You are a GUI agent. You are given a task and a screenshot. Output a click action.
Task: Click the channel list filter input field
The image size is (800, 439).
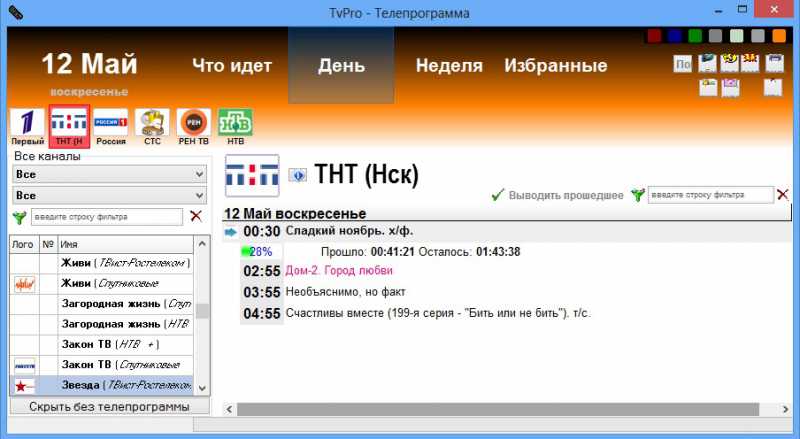107,217
